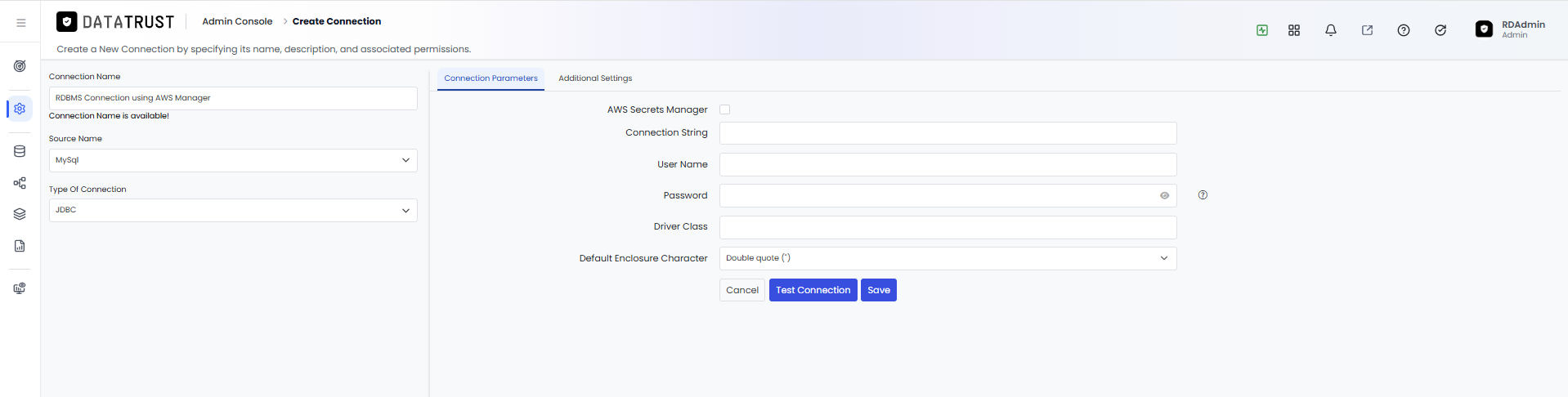
Task: Open the hamburger menu
Action: pos(21,23)
